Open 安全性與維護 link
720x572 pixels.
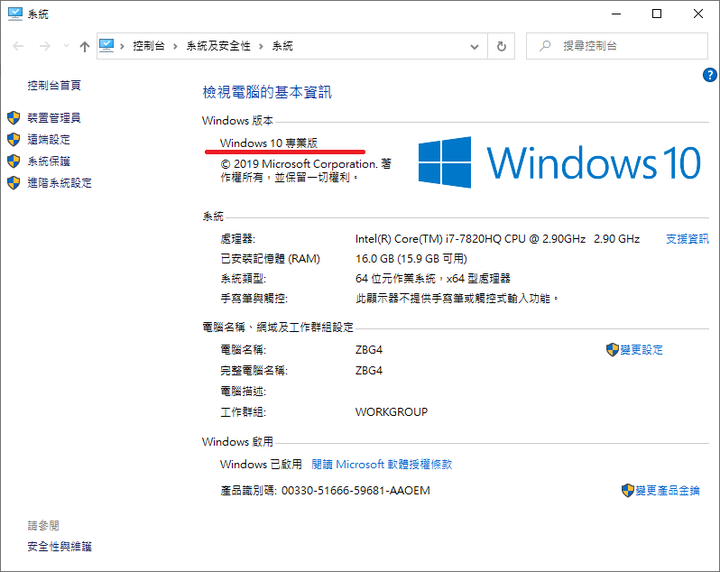pyautogui.click(x=60, y=546)
